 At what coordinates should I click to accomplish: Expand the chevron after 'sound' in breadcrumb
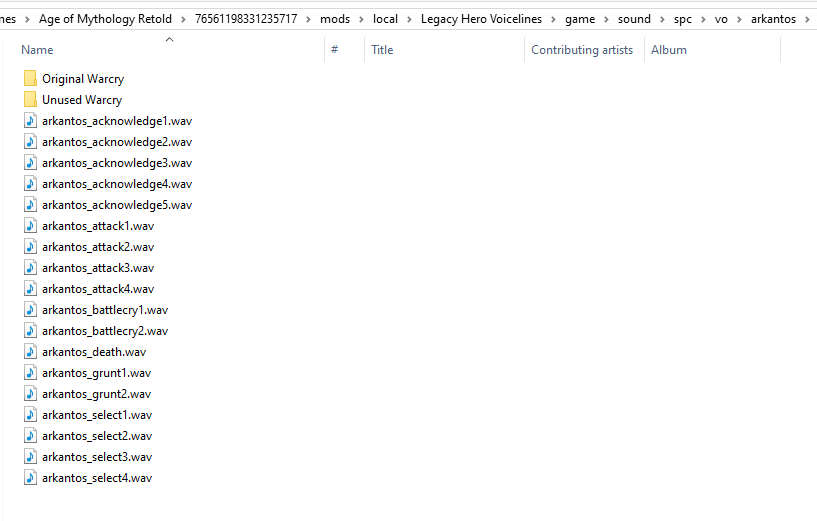(662, 19)
